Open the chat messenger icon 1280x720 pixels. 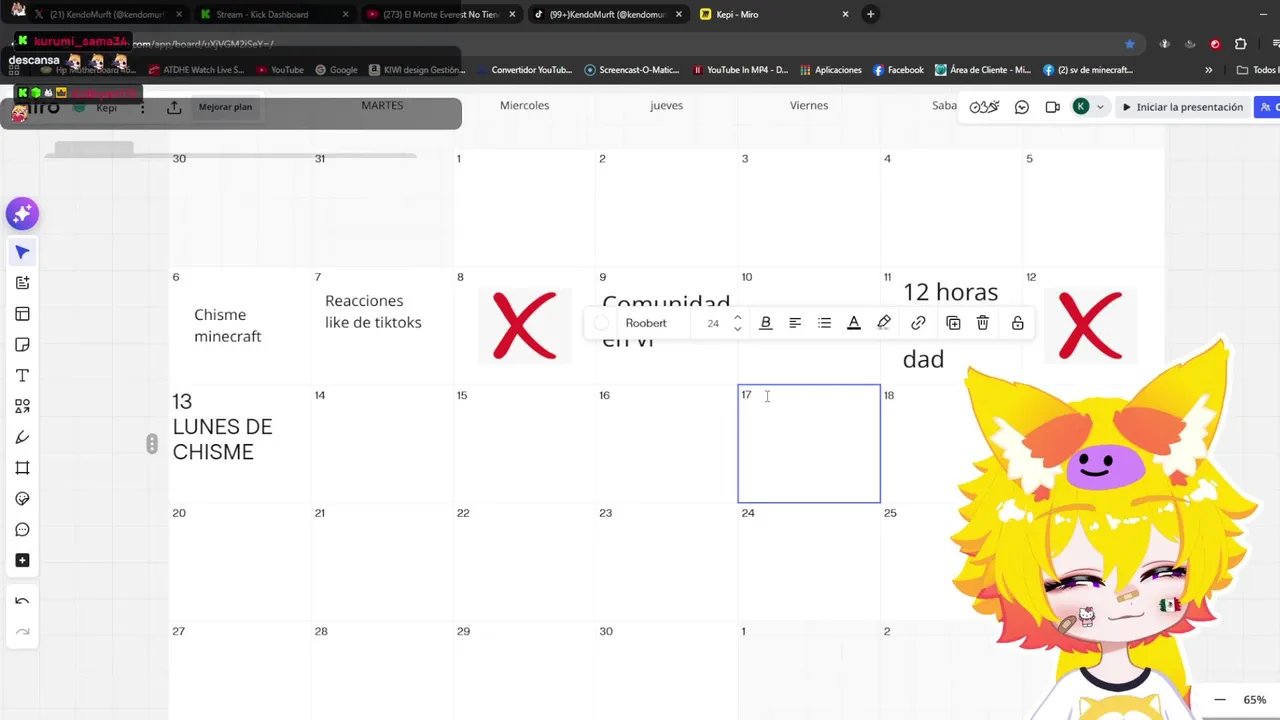click(x=1022, y=107)
